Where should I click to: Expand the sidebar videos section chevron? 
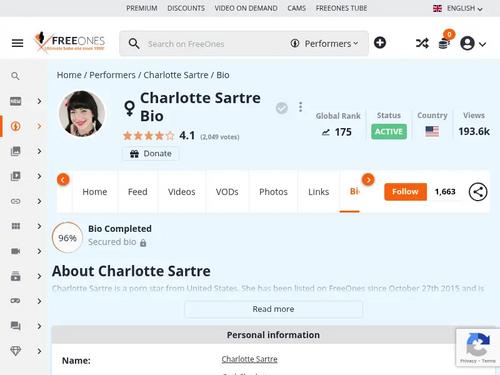tap(39, 176)
